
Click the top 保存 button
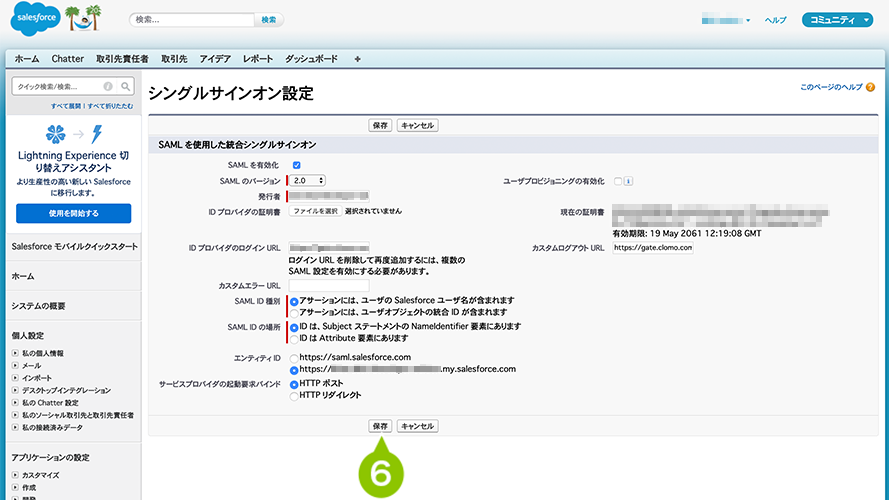click(380, 125)
